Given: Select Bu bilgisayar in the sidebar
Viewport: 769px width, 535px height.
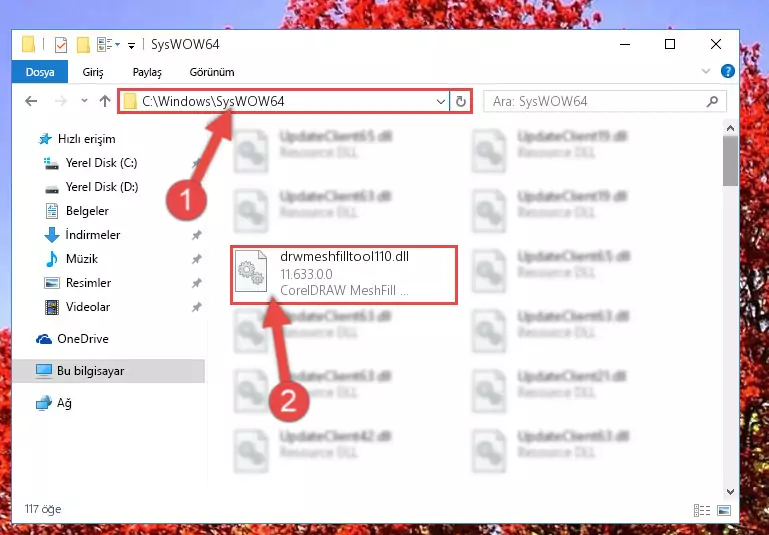Looking at the screenshot, I should (x=108, y=371).
